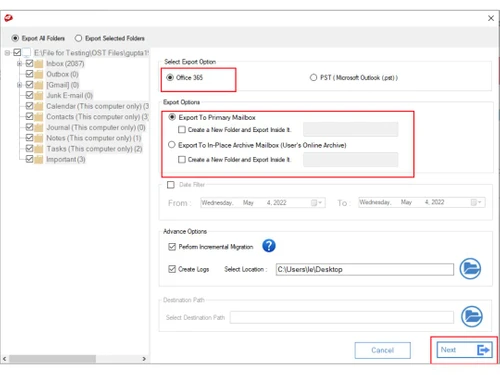Open the To date calendar dropdown
500x375 pixels.
coord(476,202)
